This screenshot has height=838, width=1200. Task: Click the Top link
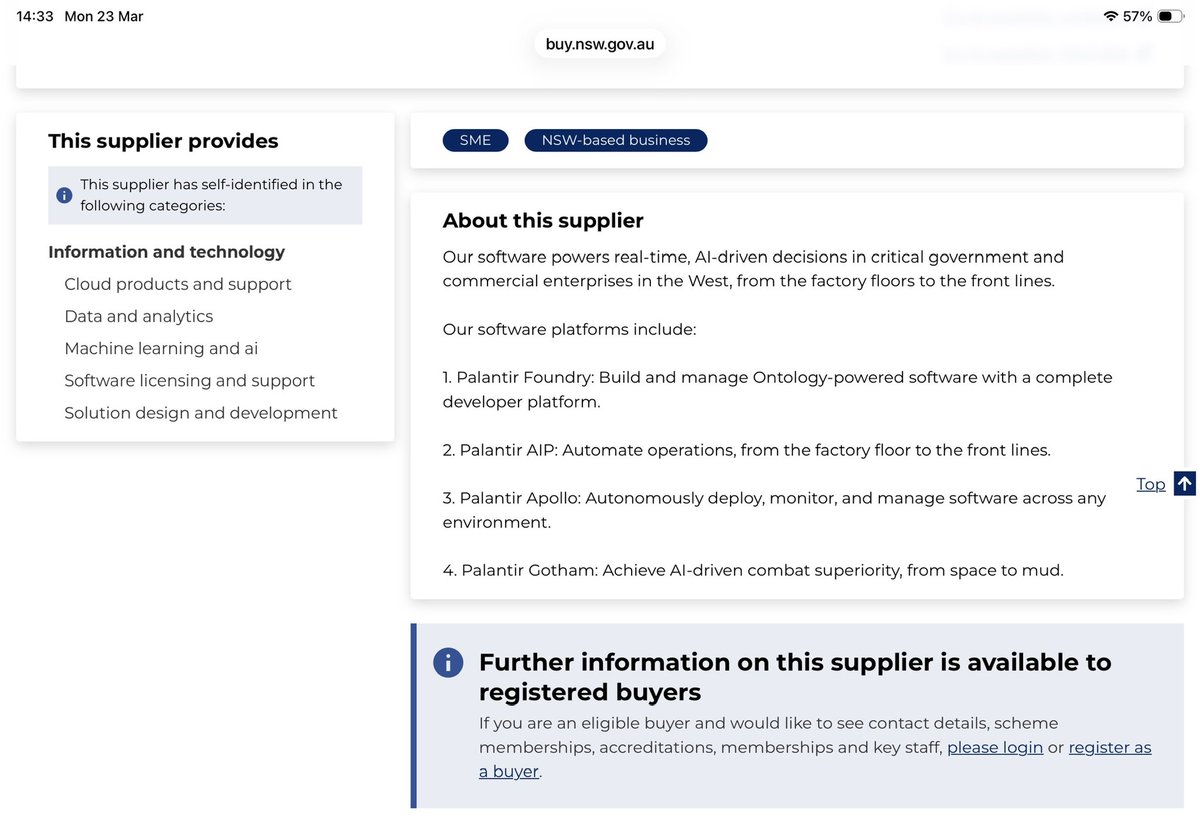pos(1151,484)
